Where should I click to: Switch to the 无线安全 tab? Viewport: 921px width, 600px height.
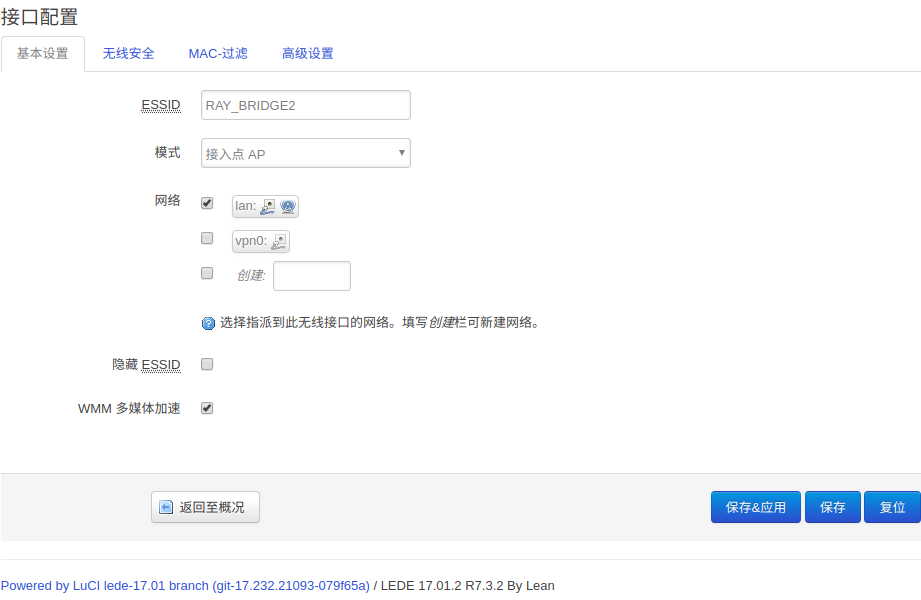point(128,54)
